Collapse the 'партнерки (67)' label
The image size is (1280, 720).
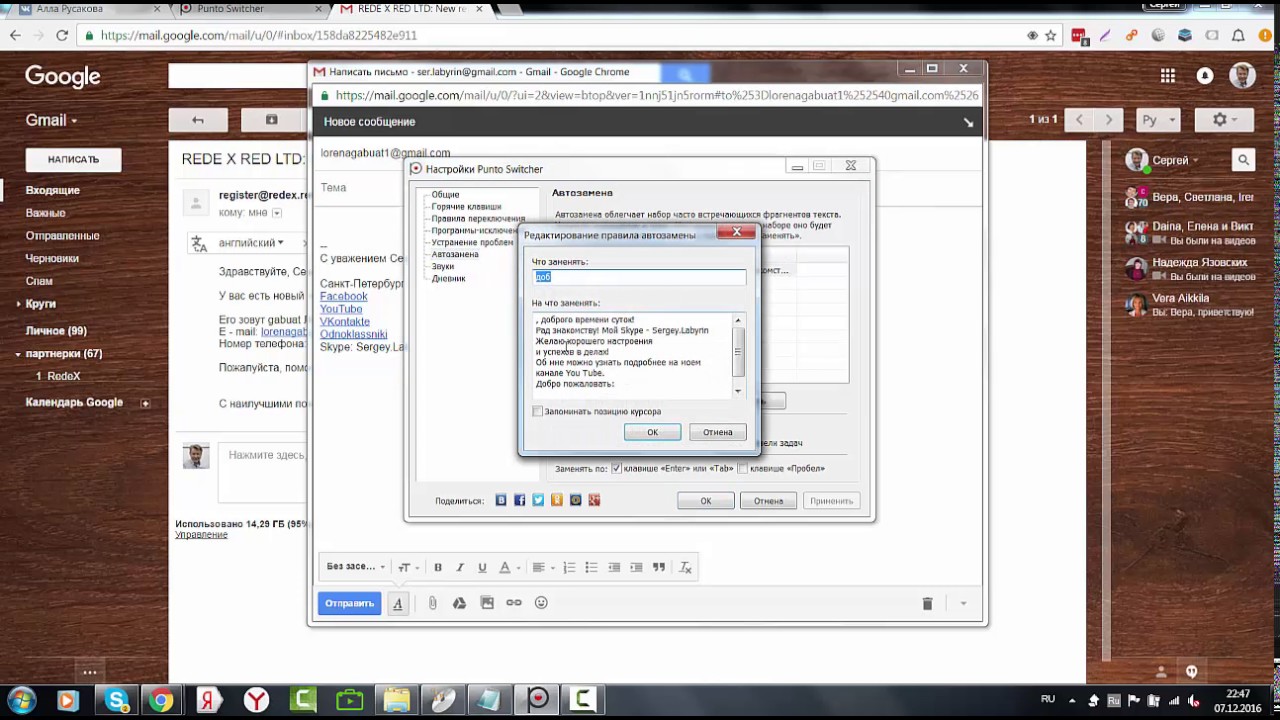tap(18, 354)
